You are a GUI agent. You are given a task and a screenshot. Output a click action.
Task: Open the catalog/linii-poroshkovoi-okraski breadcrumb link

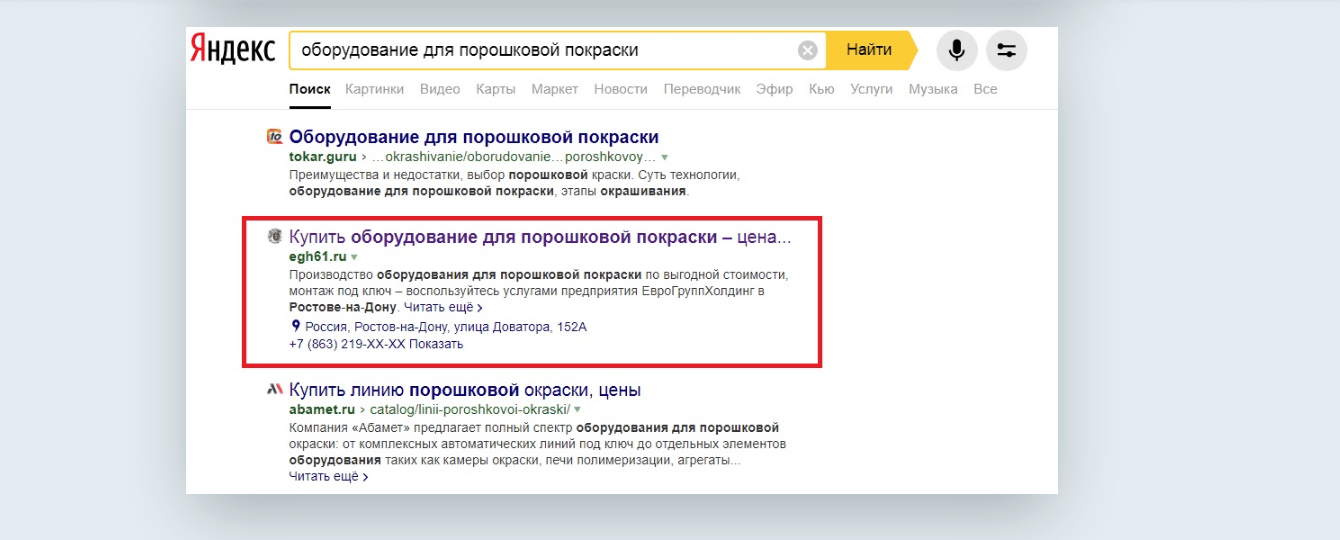point(470,410)
